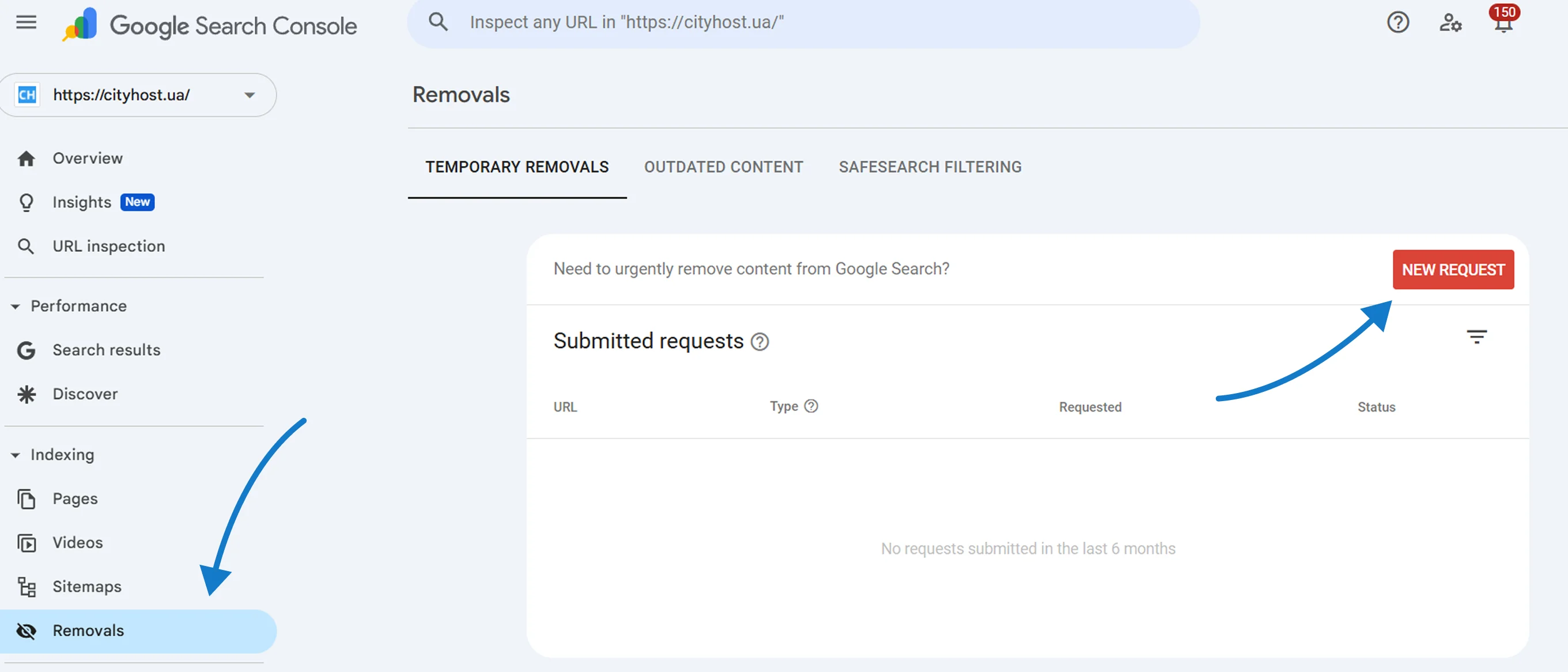Click the URL inspection search field

point(803,22)
